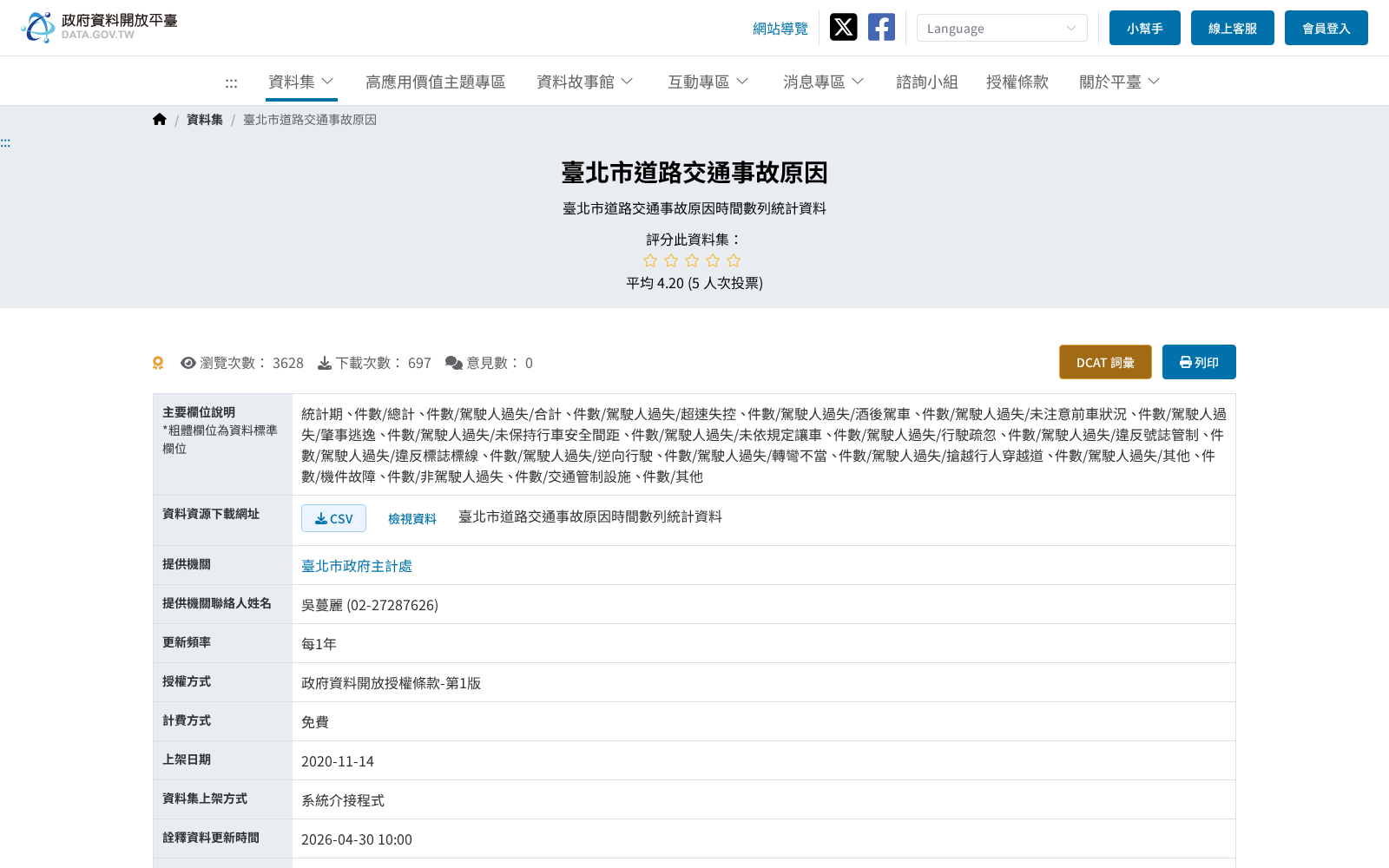
Task: Rate dataset with the third star
Action: [692, 260]
